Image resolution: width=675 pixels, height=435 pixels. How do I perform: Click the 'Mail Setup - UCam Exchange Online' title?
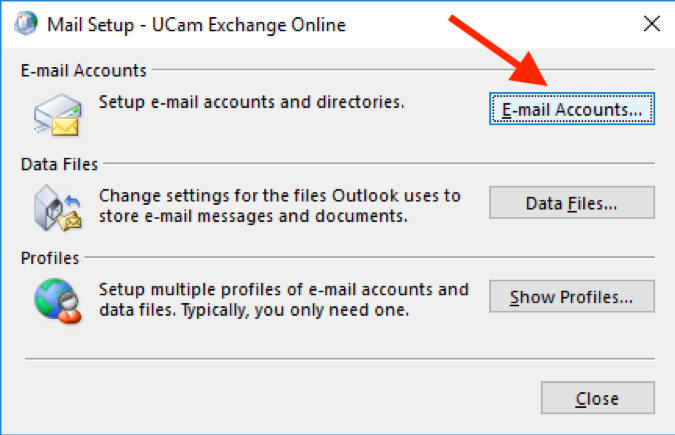click(x=196, y=25)
